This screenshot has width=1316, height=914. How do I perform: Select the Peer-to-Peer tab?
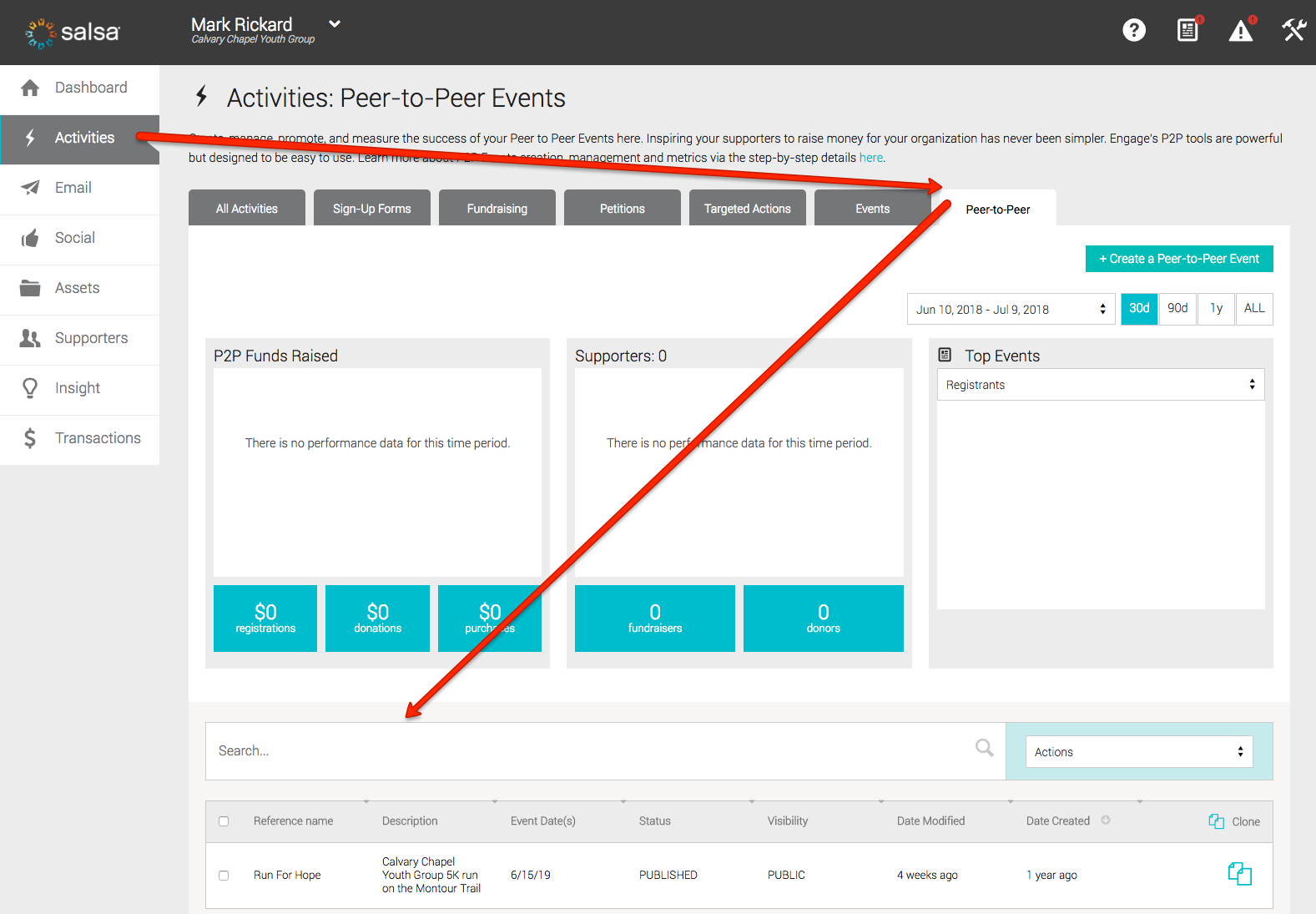(x=998, y=209)
